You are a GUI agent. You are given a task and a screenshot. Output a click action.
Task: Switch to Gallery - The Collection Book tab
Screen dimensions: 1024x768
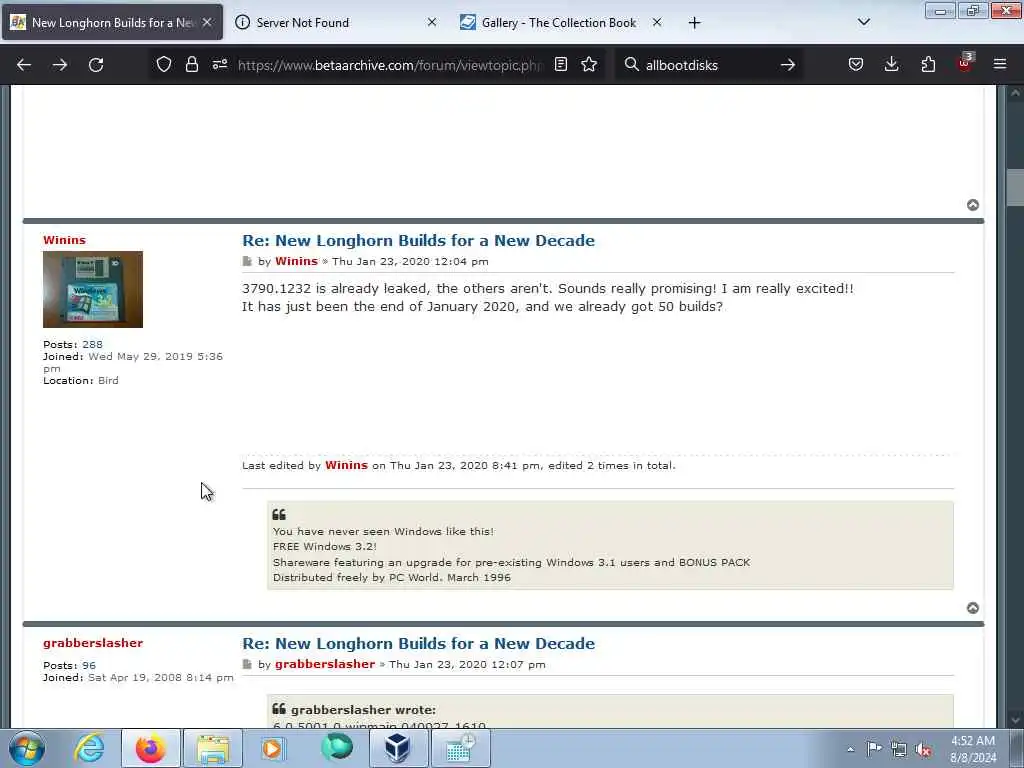point(559,23)
